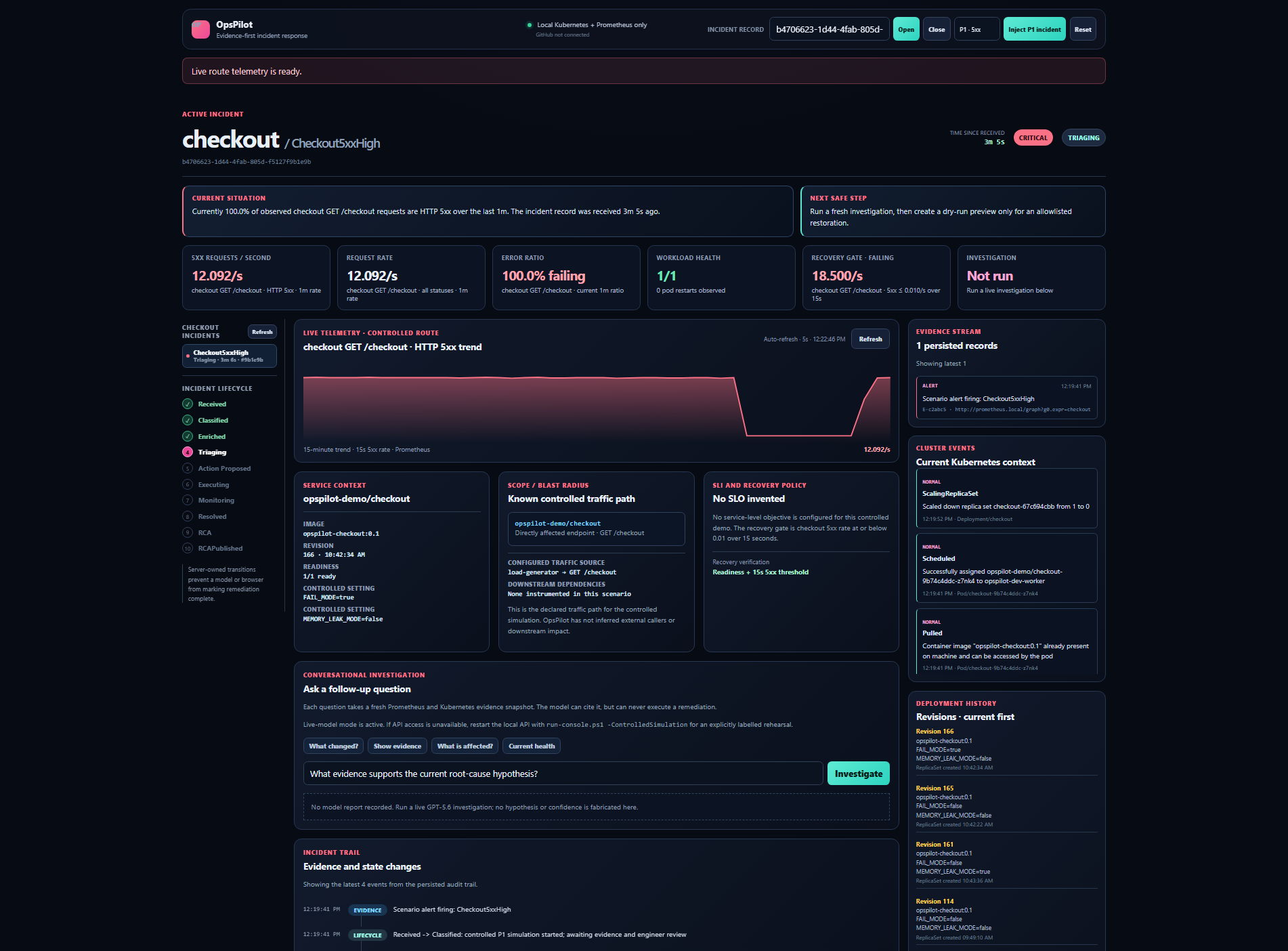The image size is (1288, 951).
Task: Click the TRIAGING status badge
Action: tap(1083, 138)
